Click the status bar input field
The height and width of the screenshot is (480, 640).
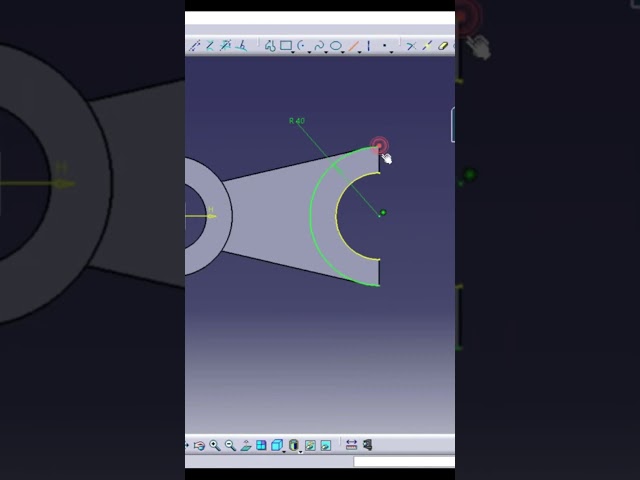point(404,462)
